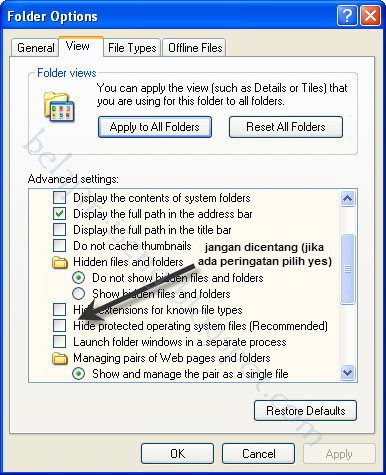This screenshot has width=386, height=475.
Task: Click the Hidden files and folders label
Action: pyautogui.click(x=128, y=262)
